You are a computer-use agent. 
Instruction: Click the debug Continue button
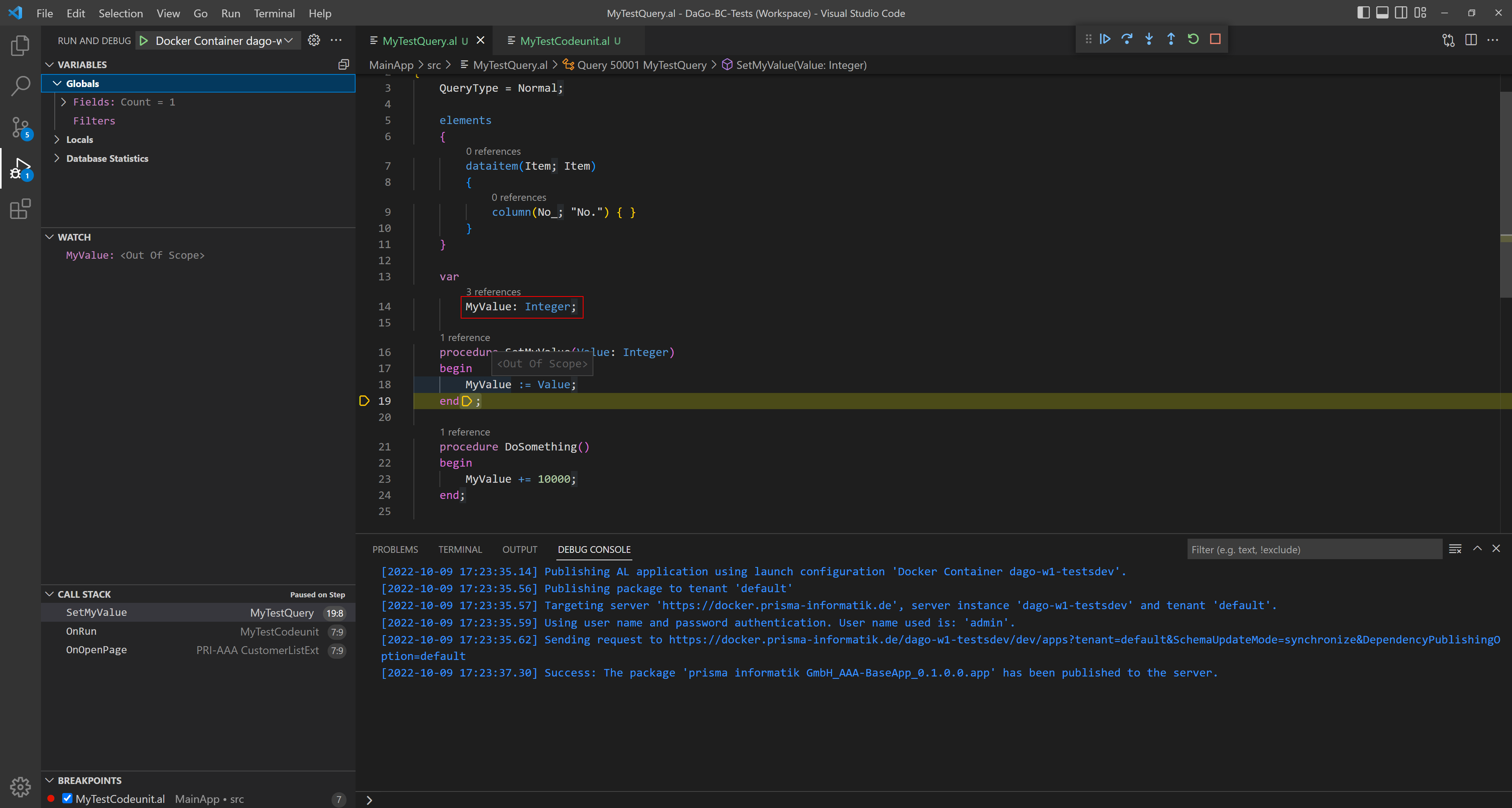[x=1104, y=39]
